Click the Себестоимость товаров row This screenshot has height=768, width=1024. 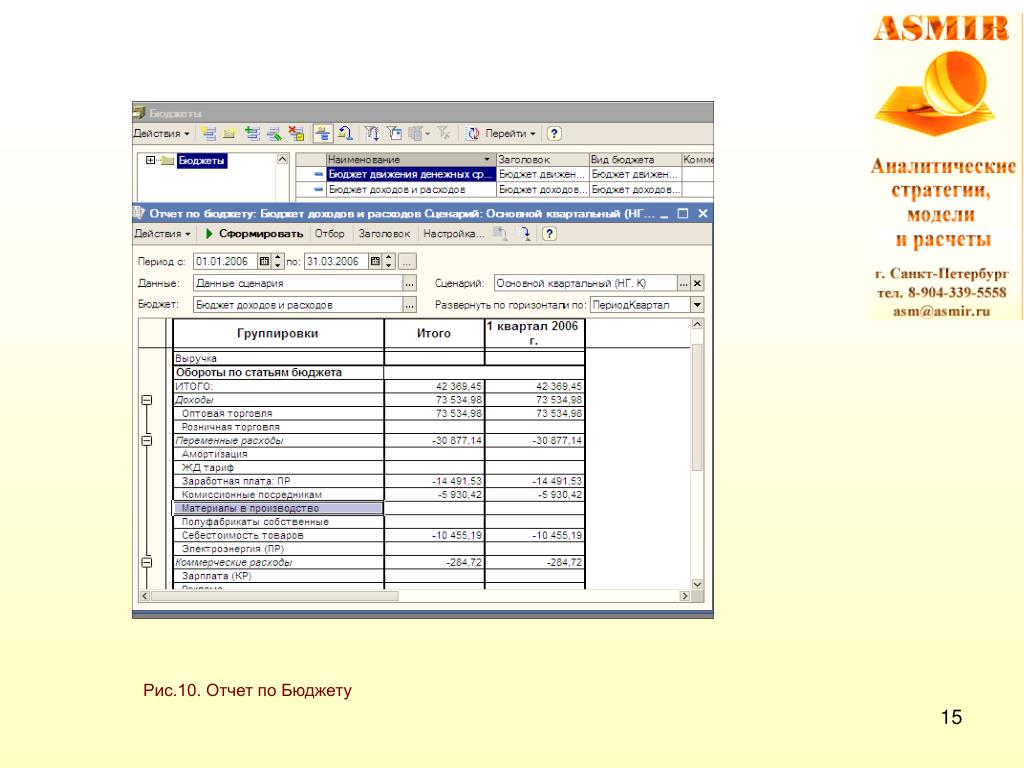click(x=379, y=536)
